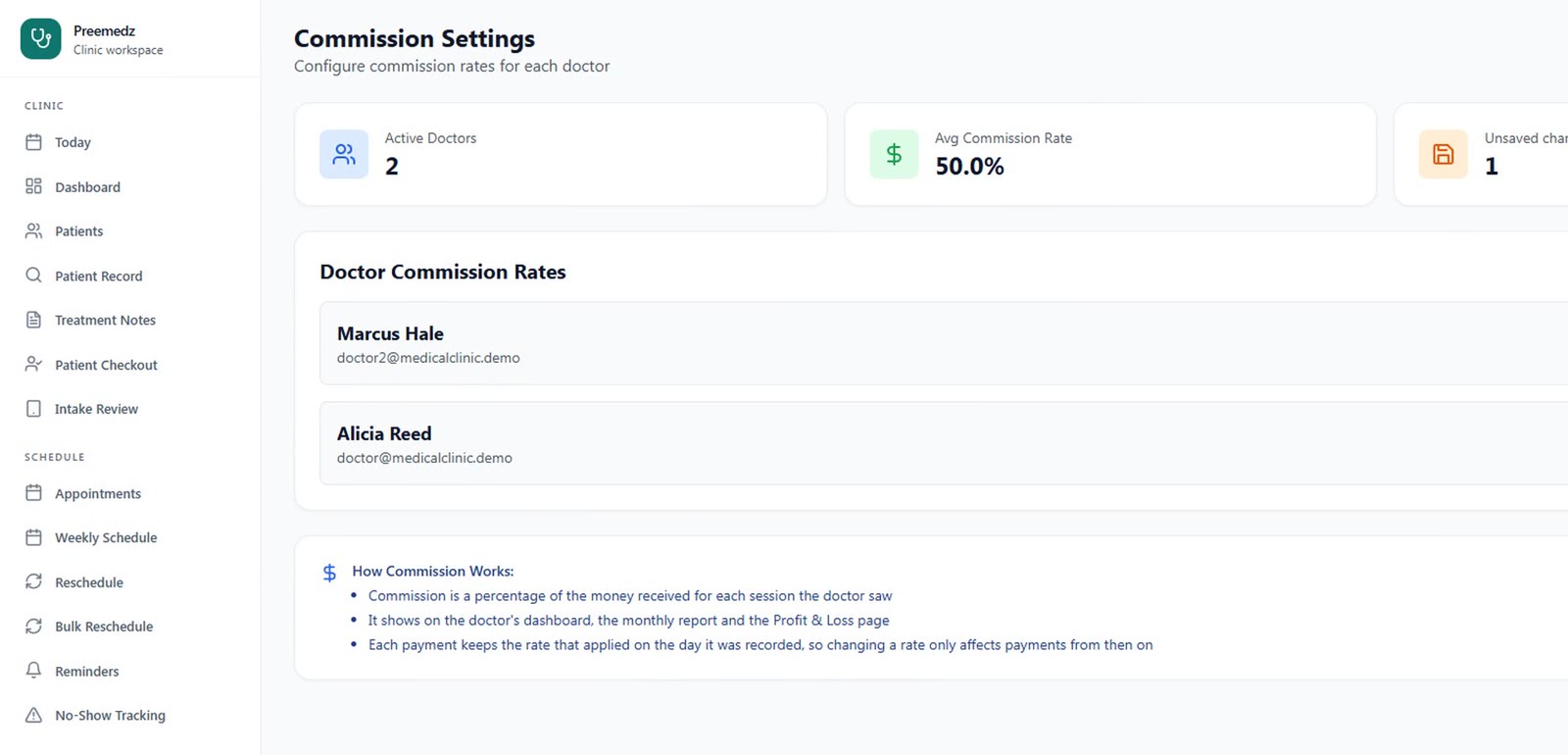Click the Intake Review tablet icon
This screenshot has height=755, width=1568.
(33, 409)
